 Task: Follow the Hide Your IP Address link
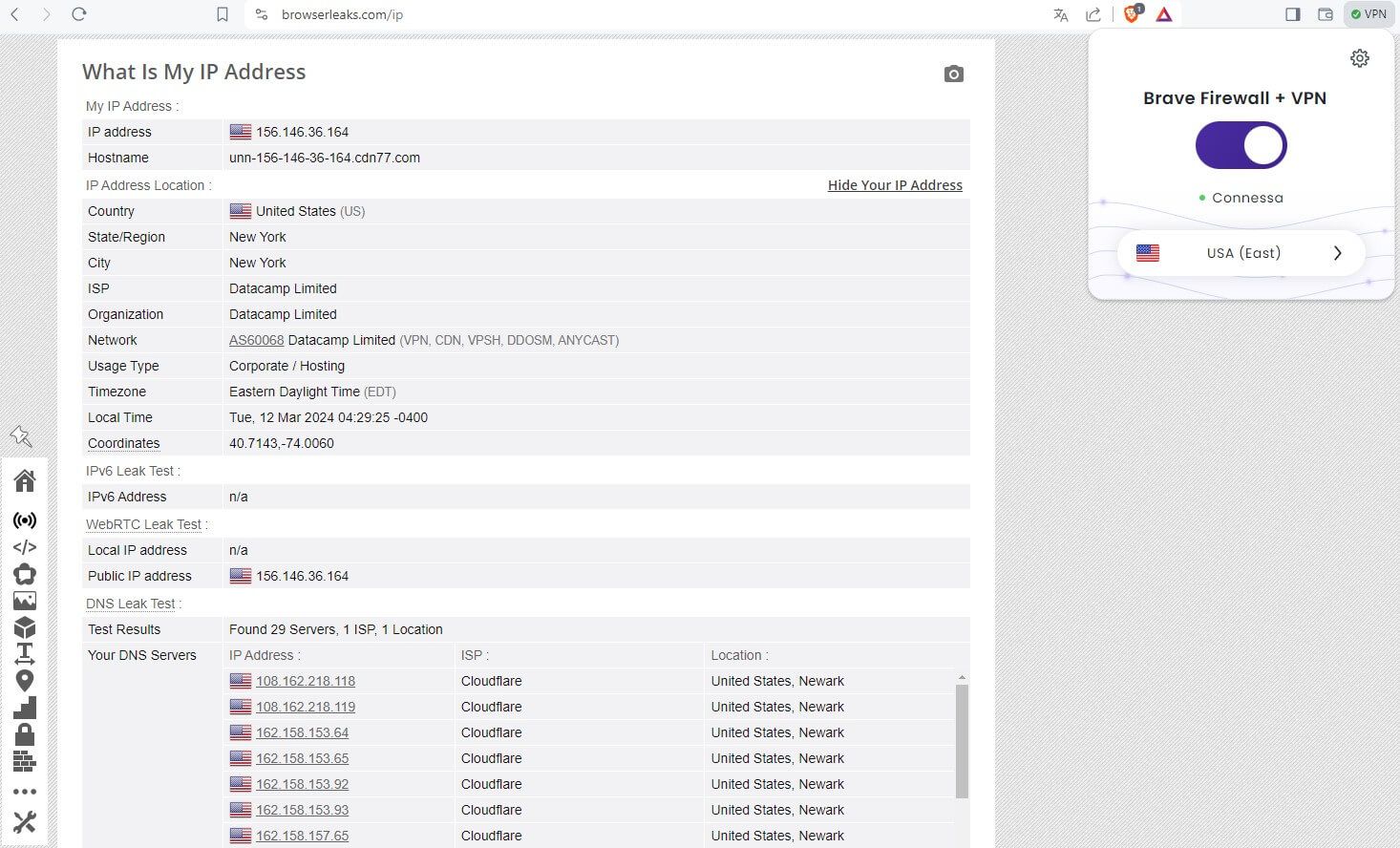(895, 185)
